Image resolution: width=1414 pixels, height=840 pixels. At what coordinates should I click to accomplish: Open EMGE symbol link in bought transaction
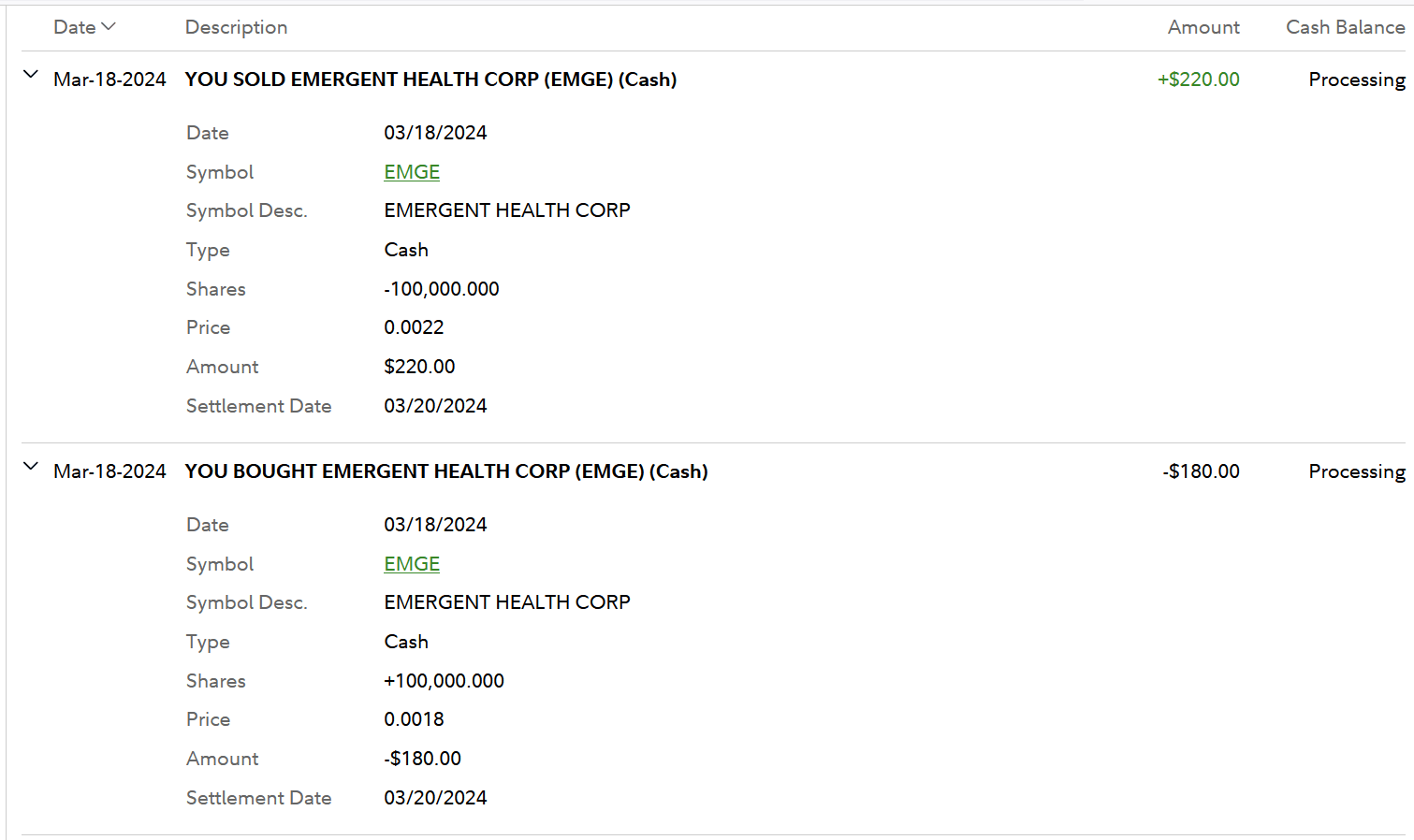(x=412, y=564)
